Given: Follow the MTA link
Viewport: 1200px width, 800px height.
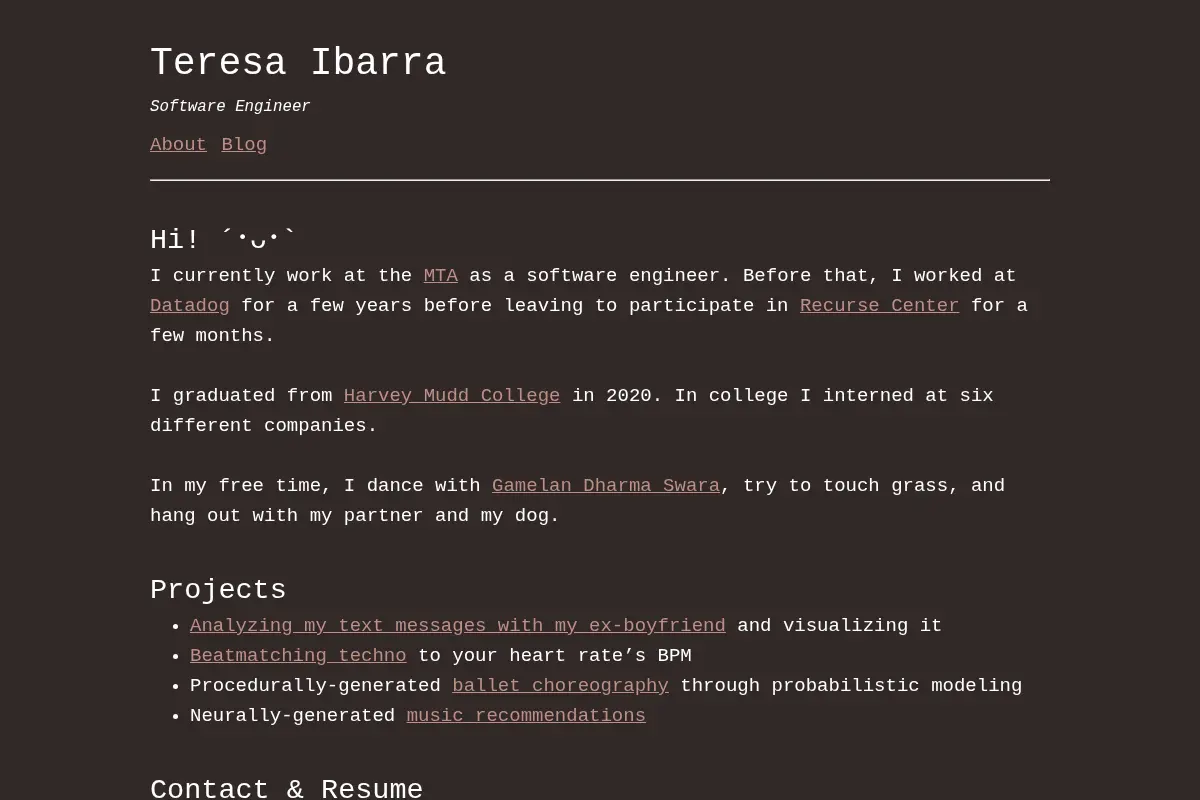Looking at the screenshot, I should point(440,276).
